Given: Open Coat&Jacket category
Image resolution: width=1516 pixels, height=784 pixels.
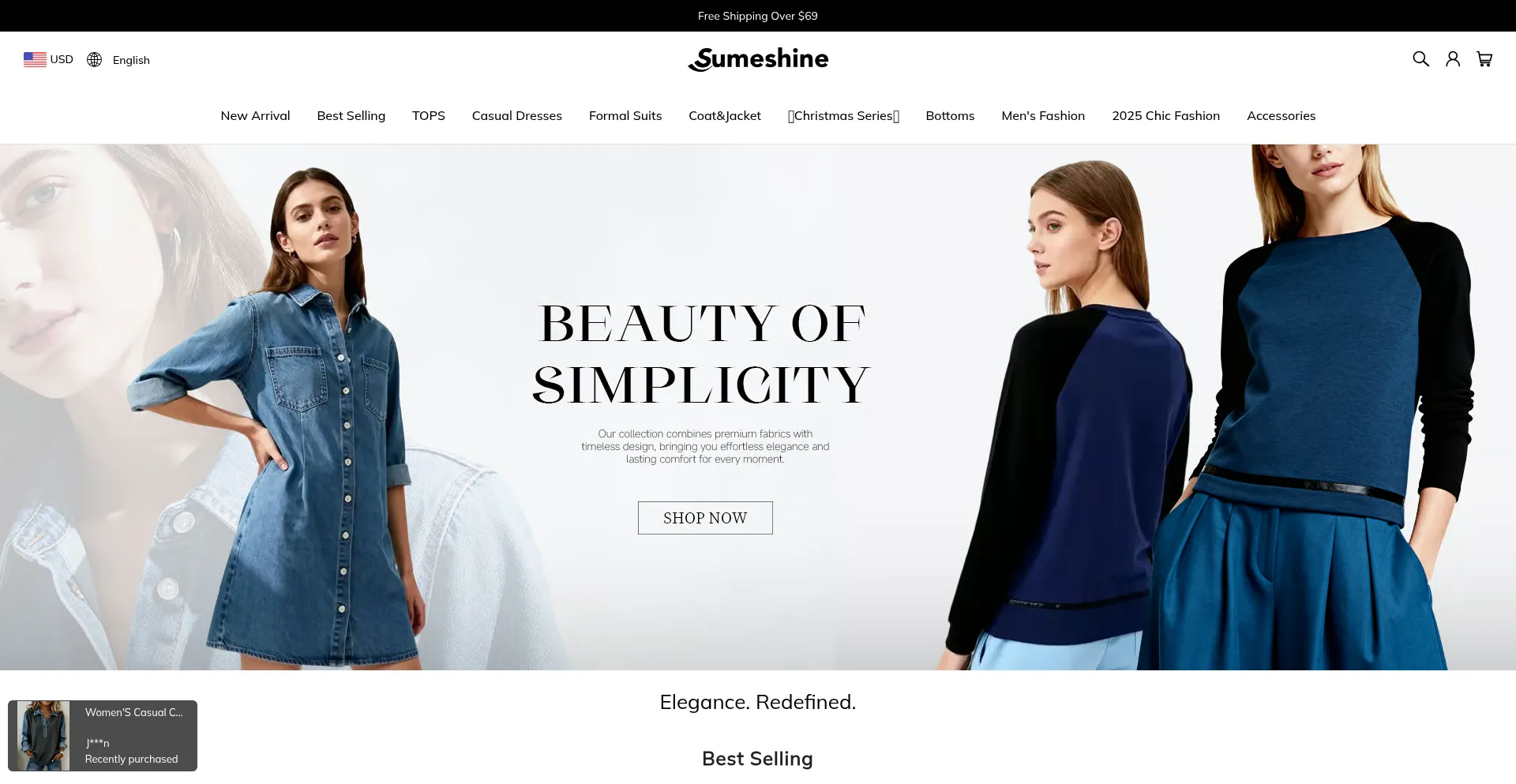Looking at the screenshot, I should 725,115.
